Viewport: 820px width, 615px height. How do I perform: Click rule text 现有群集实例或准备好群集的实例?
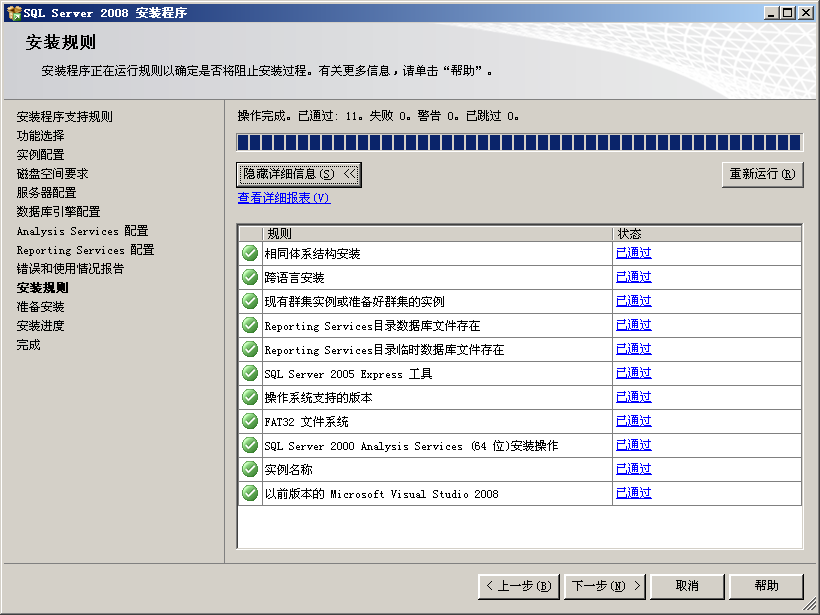point(354,302)
